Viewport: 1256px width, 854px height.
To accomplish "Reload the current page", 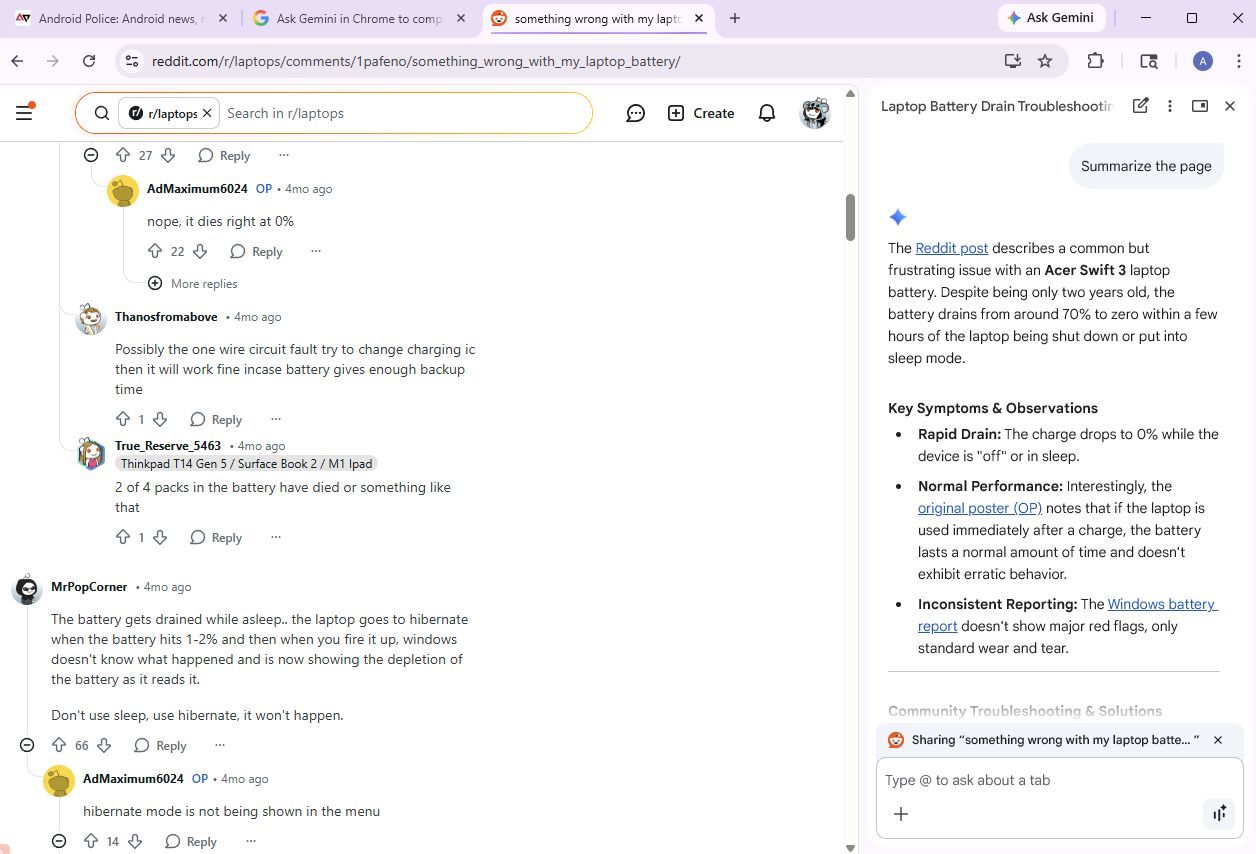I will (89, 61).
